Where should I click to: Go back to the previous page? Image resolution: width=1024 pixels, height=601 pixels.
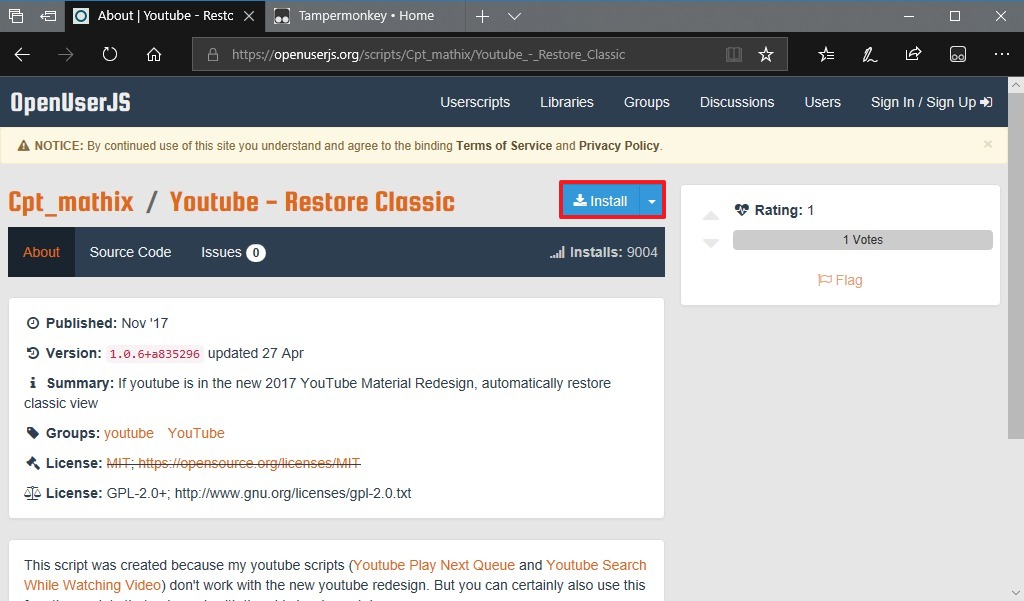click(22, 55)
